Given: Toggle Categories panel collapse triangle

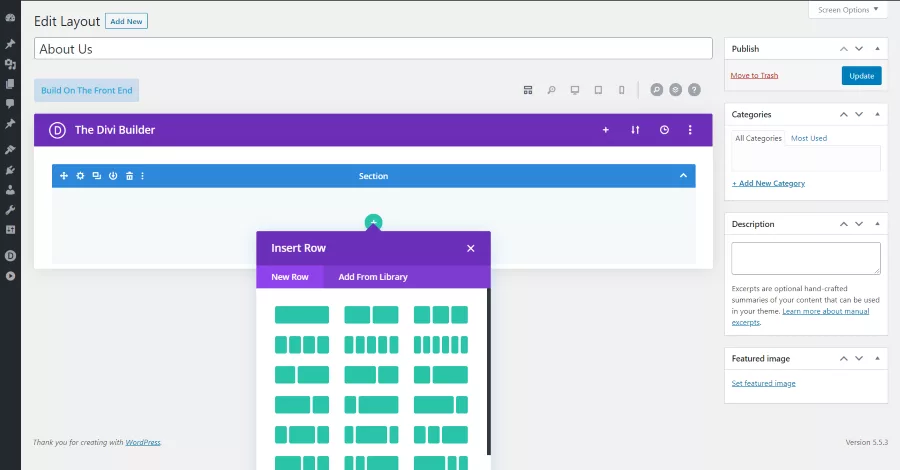Looking at the screenshot, I should pos(877,114).
